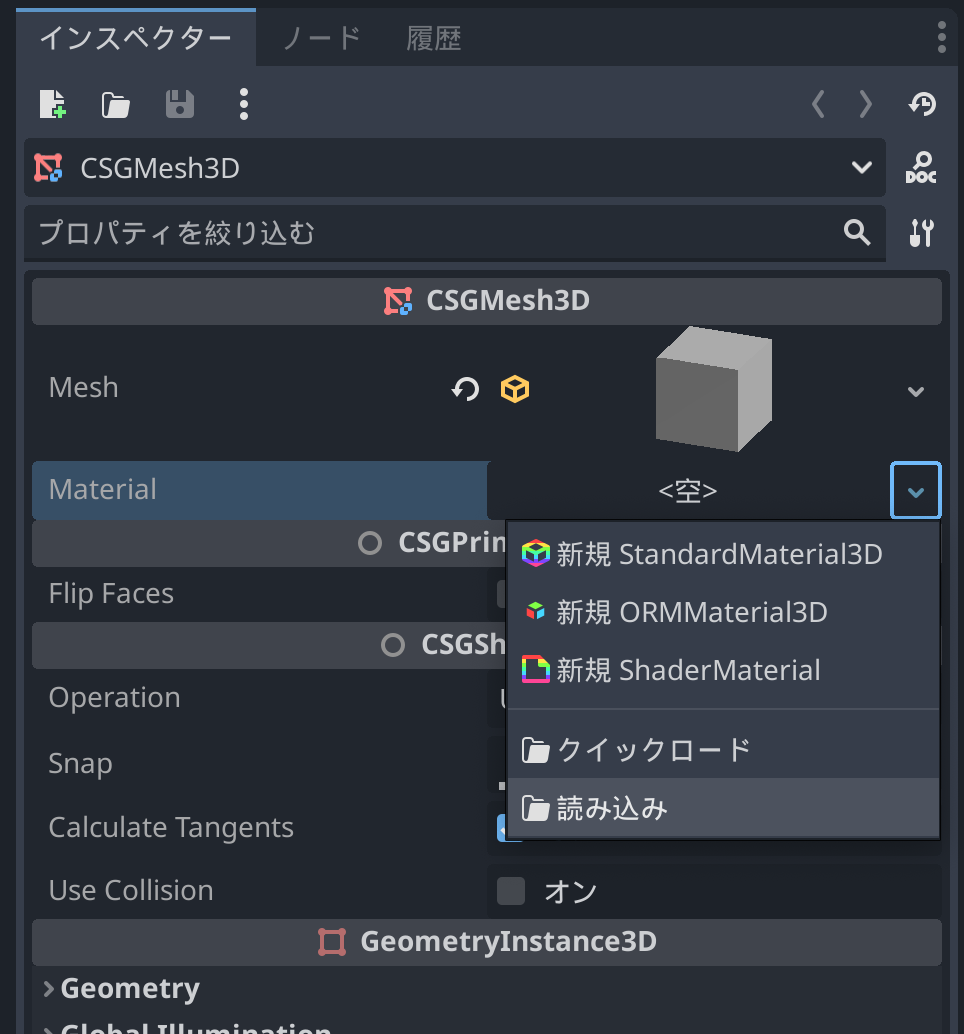Screen dimensions: 964x1034
Task: Open the load resource folder icon
Action: pos(116,104)
